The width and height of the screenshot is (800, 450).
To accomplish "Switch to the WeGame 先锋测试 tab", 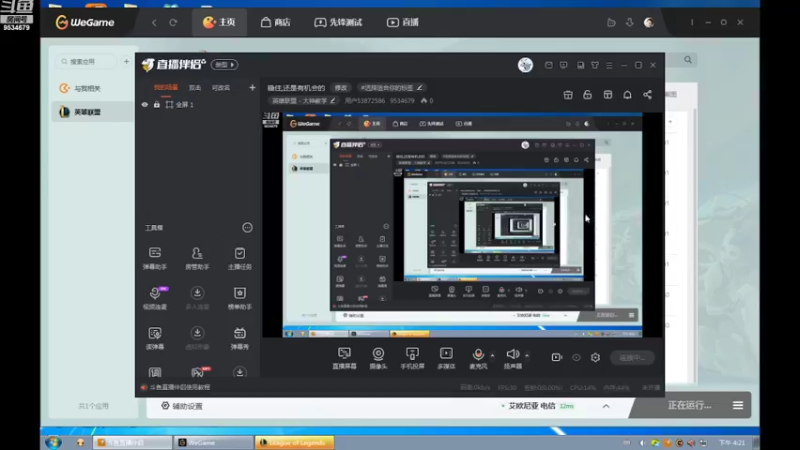I will point(338,22).
